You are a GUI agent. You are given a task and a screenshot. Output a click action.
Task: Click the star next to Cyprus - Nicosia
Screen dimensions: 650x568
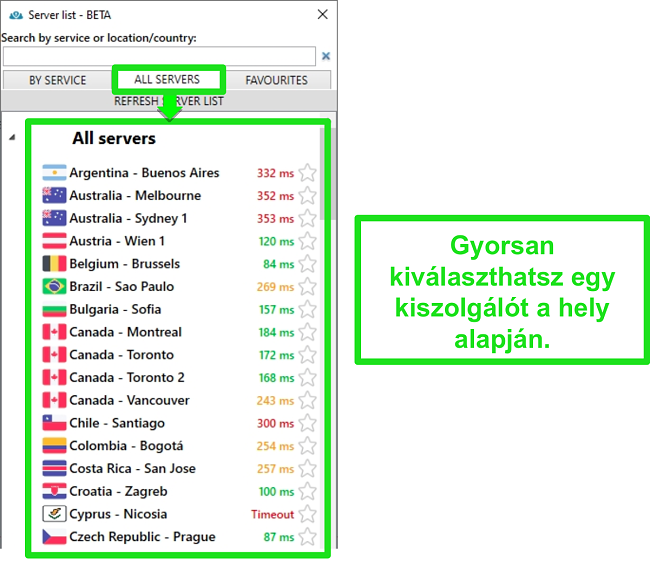[307, 515]
